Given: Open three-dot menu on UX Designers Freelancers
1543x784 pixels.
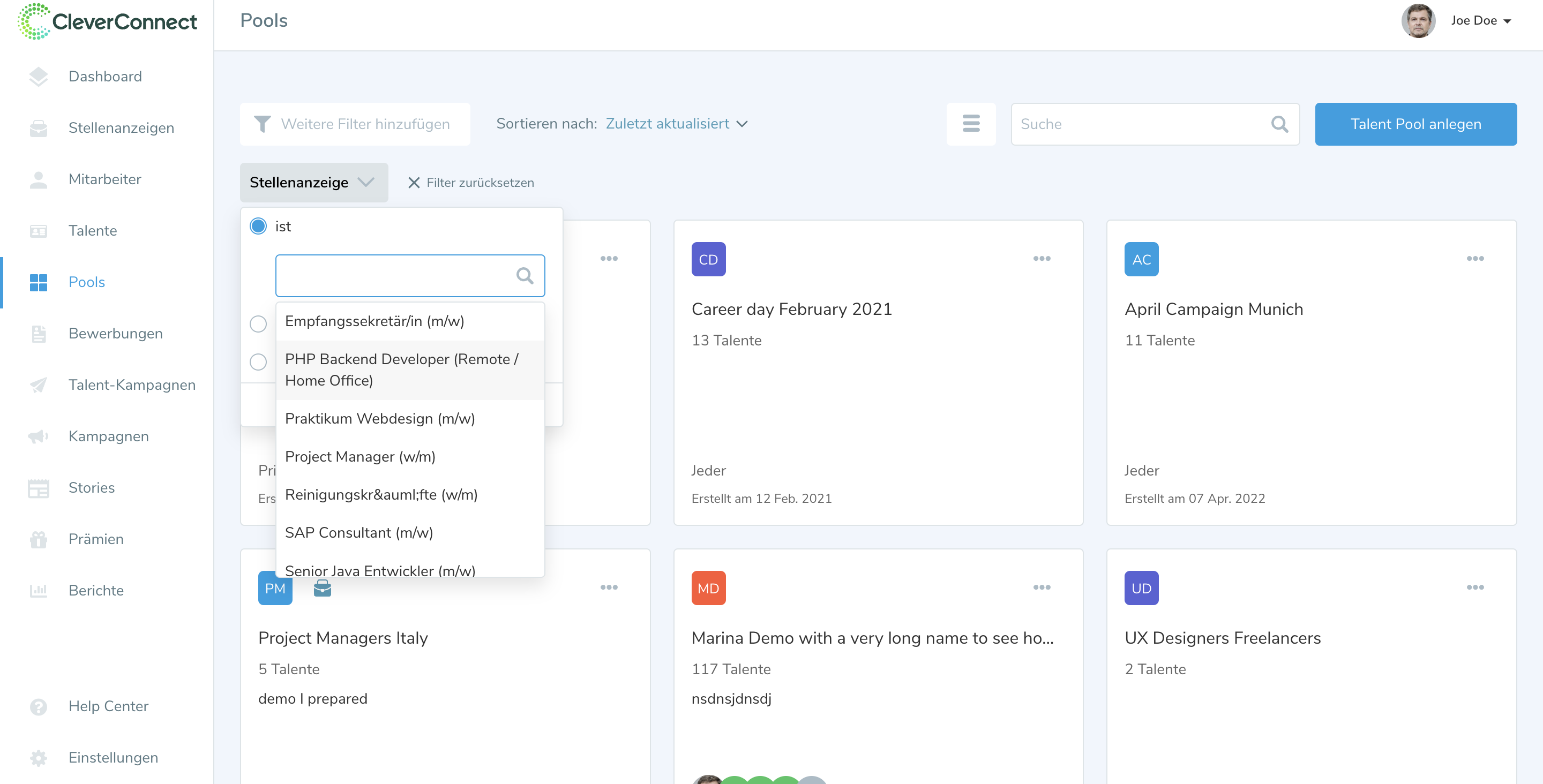Looking at the screenshot, I should point(1475,587).
